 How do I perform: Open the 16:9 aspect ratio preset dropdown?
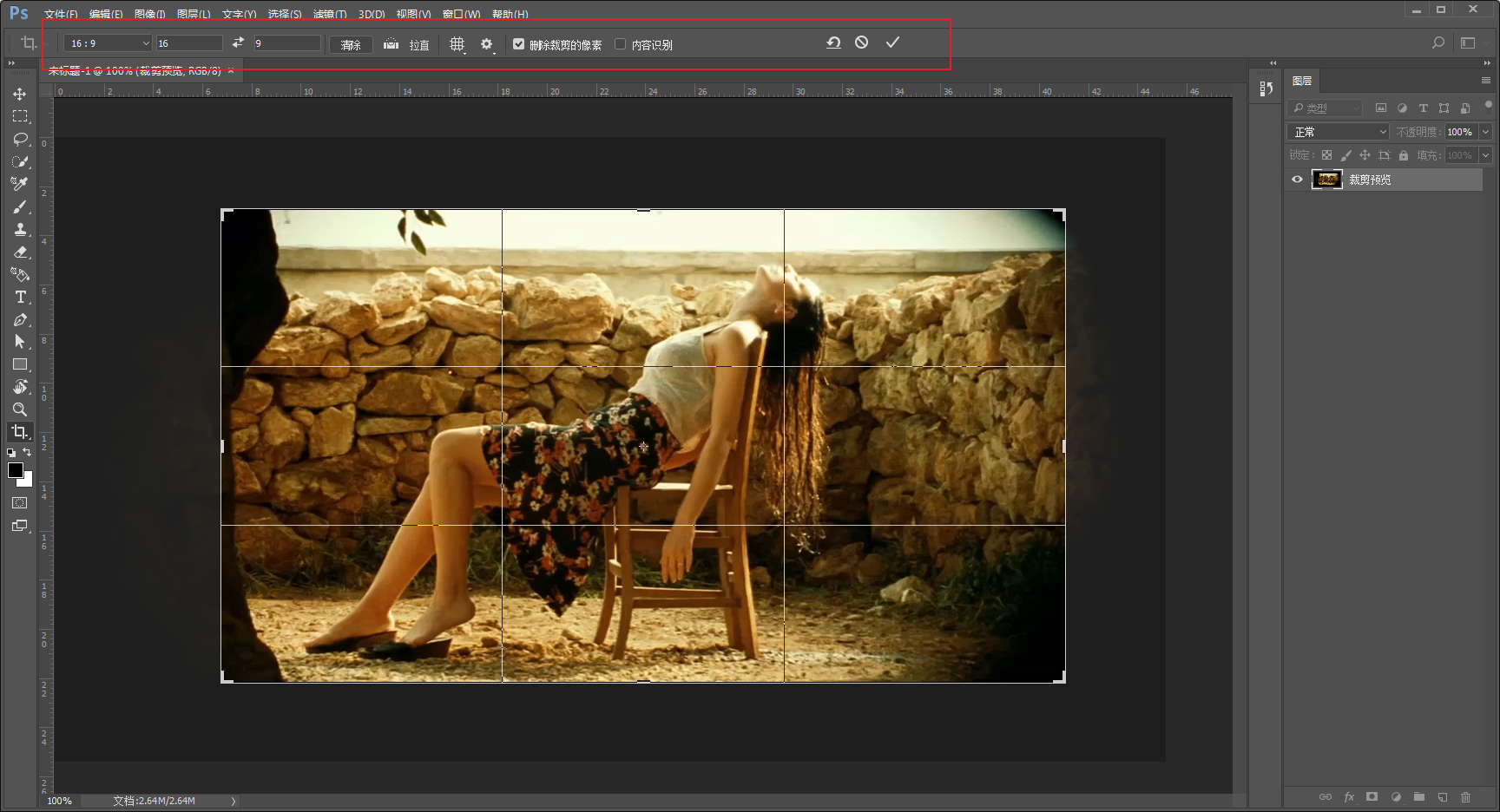(x=108, y=43)
